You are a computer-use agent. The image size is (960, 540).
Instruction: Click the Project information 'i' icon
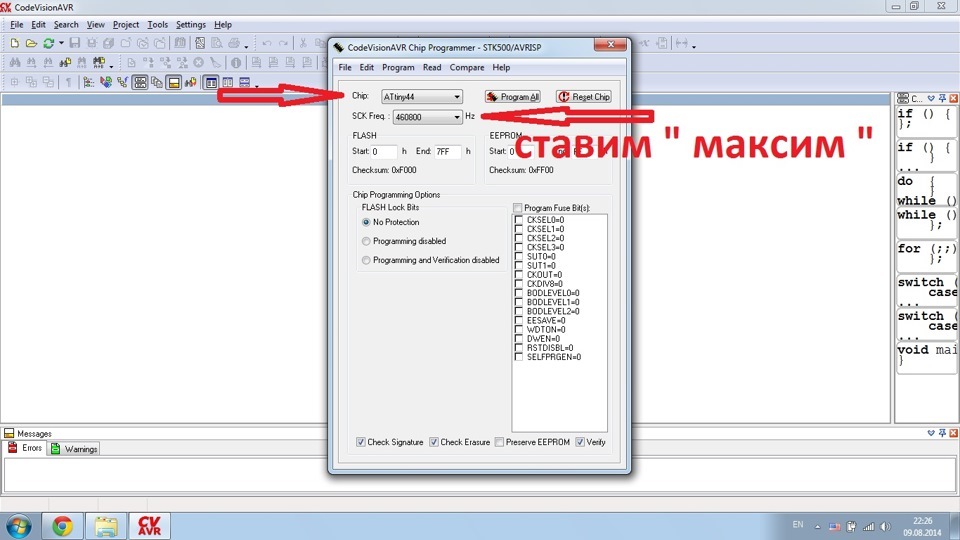[236, 62]
